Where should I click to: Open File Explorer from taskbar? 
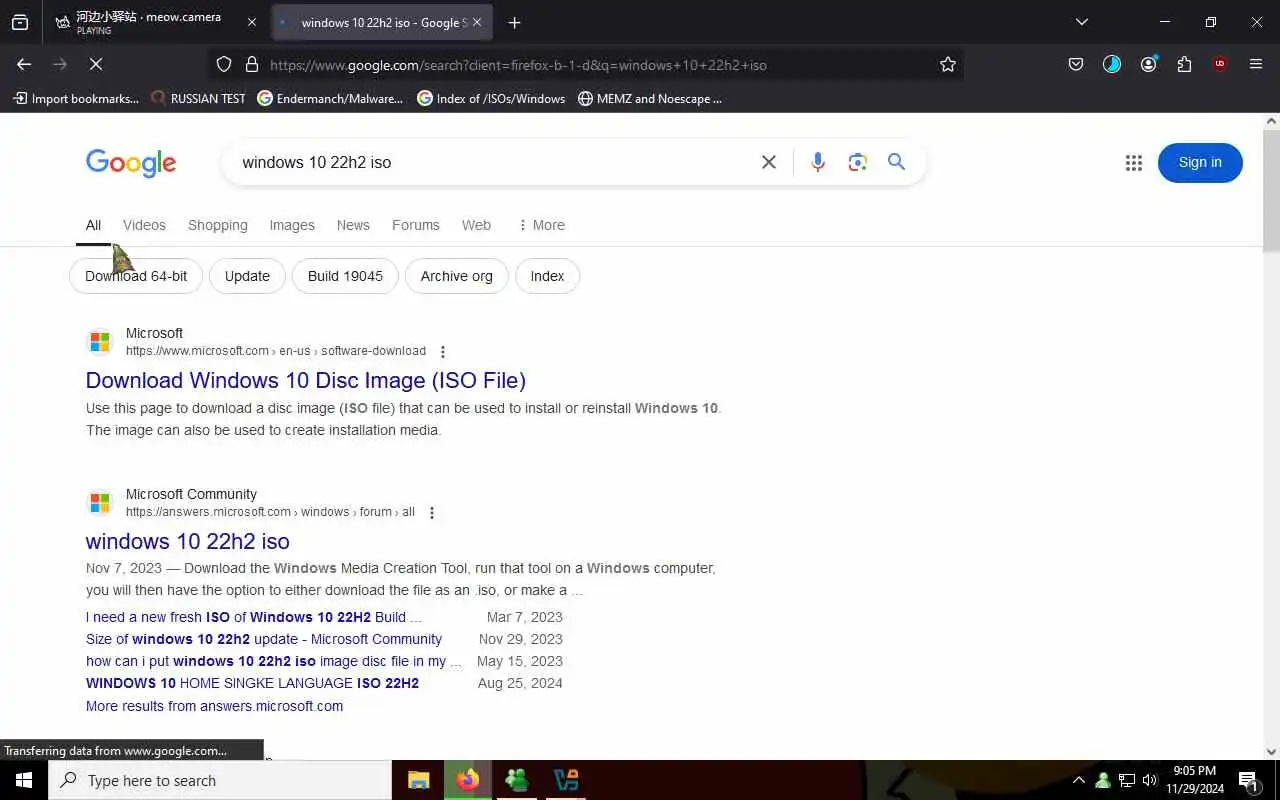click(419, 780)
